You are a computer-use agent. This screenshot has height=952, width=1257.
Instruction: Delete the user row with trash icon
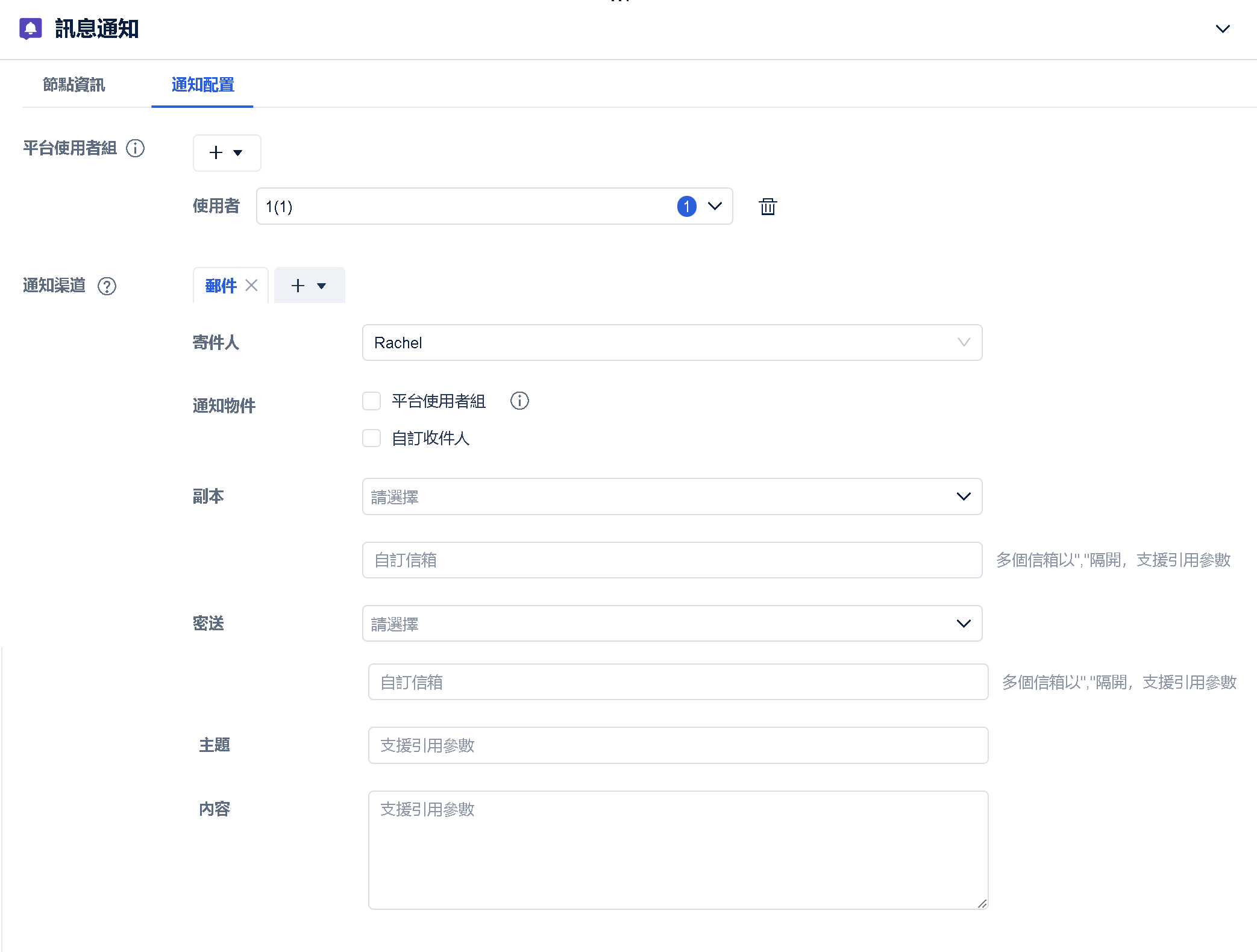point(768,207)
